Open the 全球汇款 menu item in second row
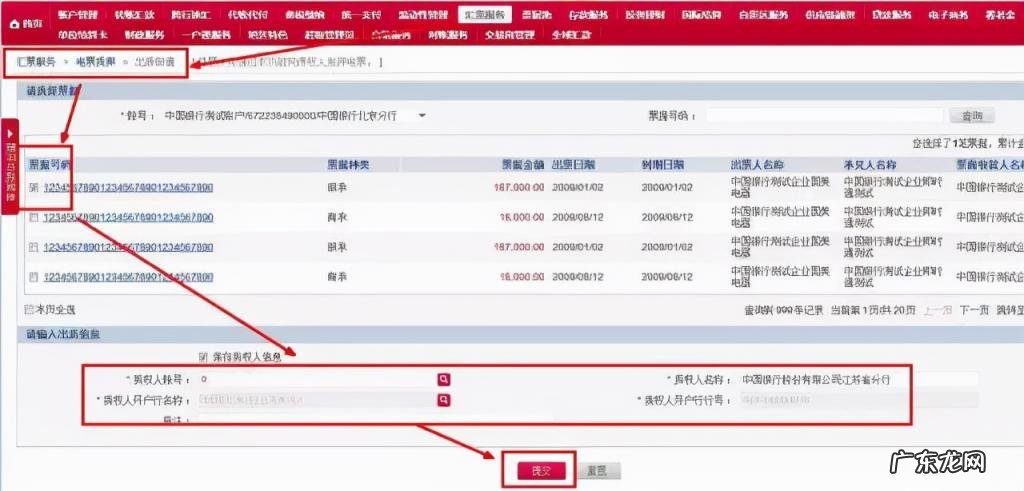1024x491 pixels. [x=571, y=35]
